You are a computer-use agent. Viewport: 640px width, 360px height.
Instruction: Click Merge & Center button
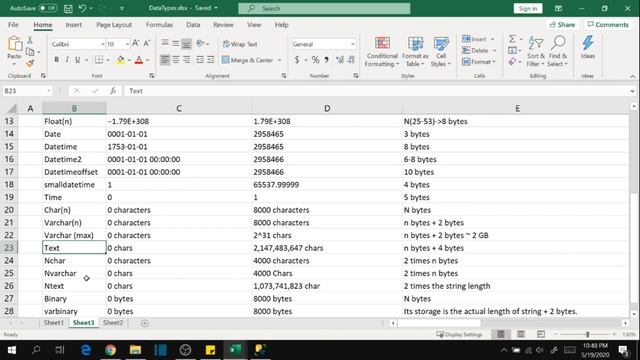(248, 60)
